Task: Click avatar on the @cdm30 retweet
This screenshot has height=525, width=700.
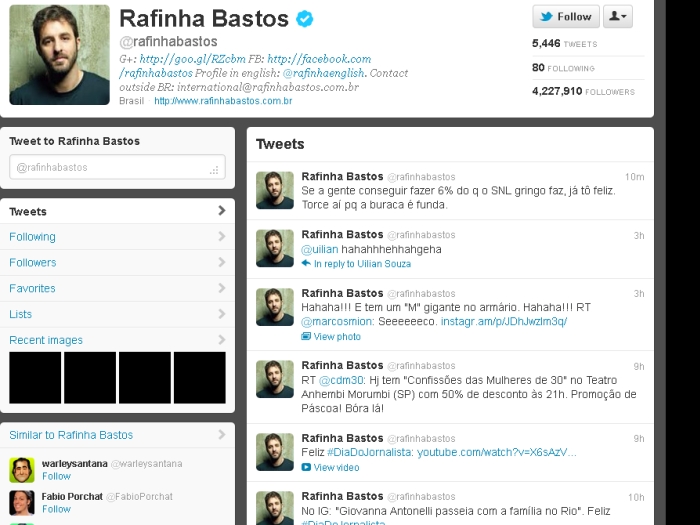Action: pos(275,379)
